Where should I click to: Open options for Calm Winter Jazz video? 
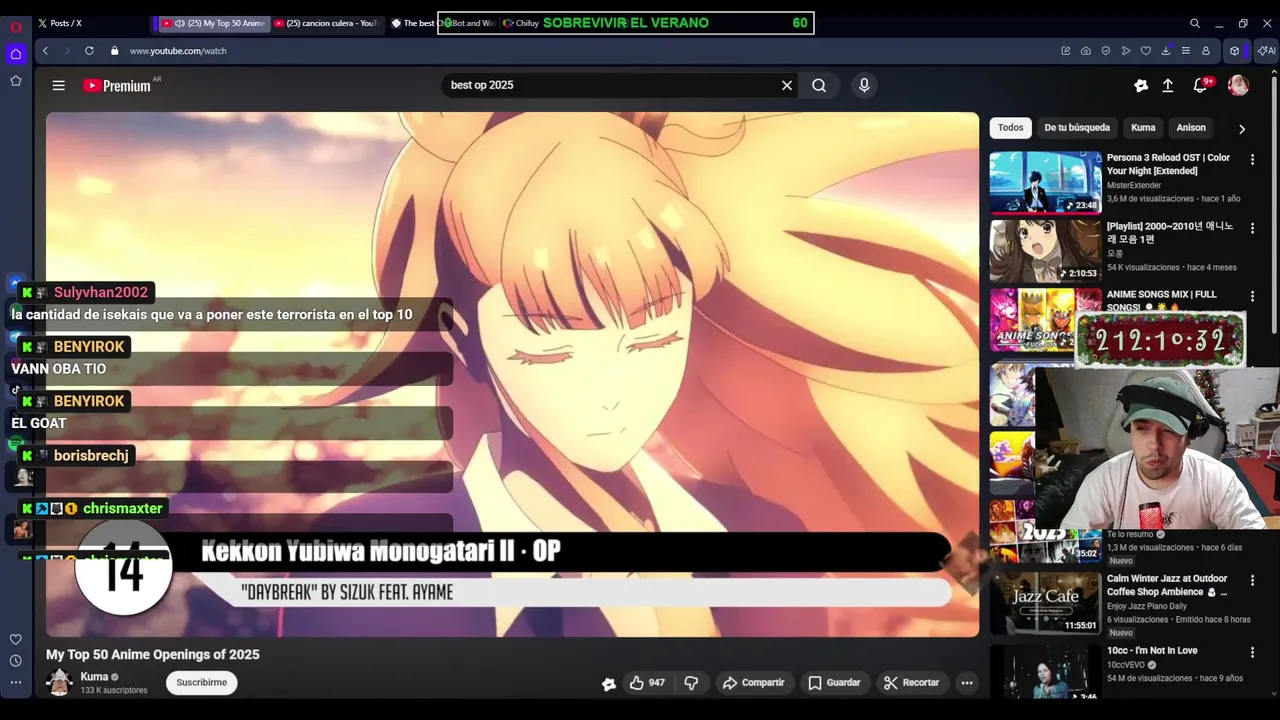1252,581
